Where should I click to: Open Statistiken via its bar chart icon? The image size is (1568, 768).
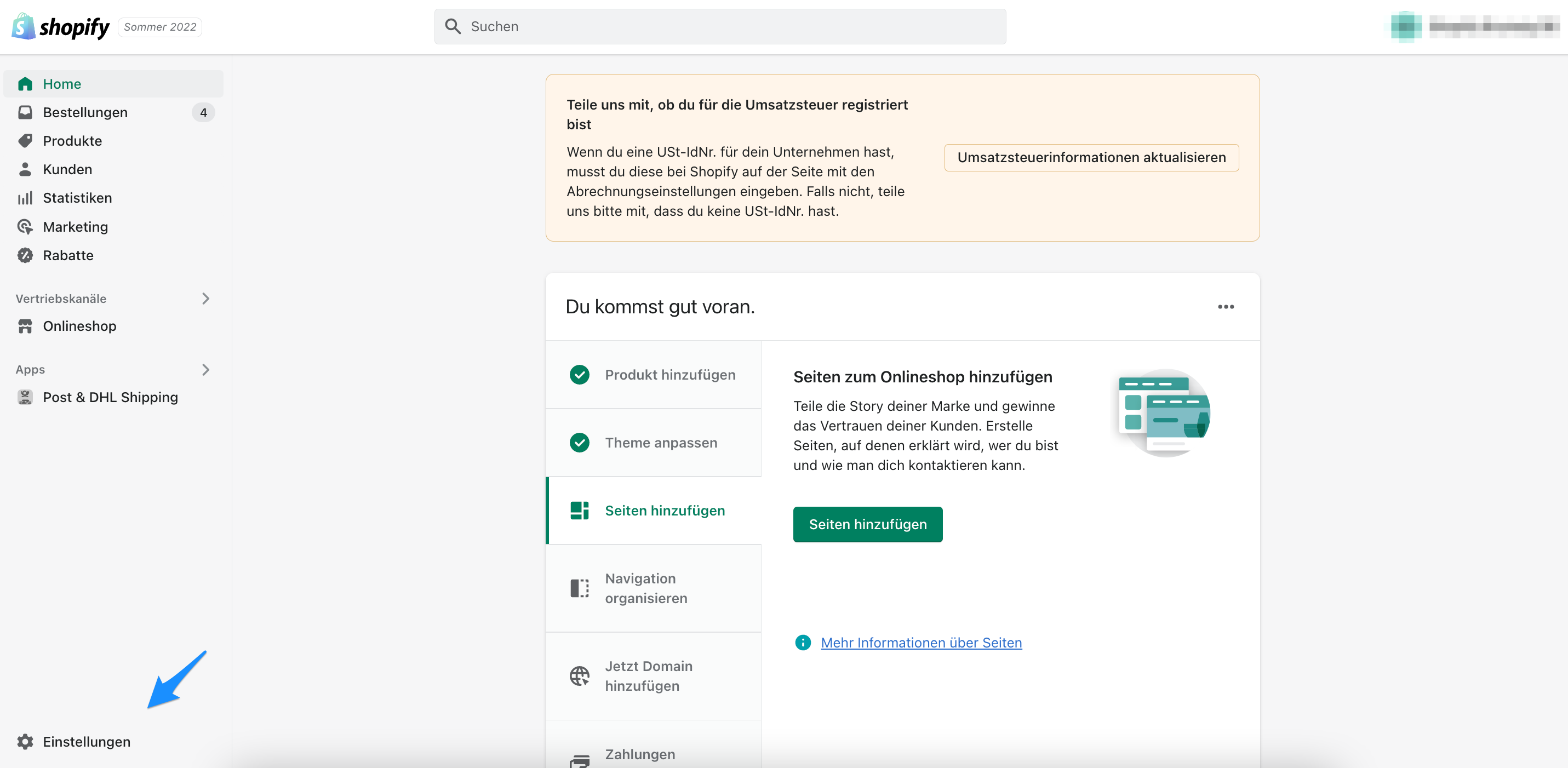(x=25, y=198)
